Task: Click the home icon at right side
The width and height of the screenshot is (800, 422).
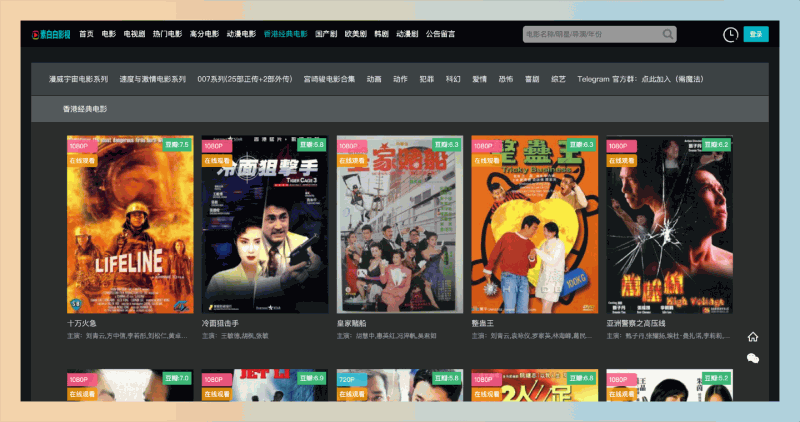Action: [753, 337]
